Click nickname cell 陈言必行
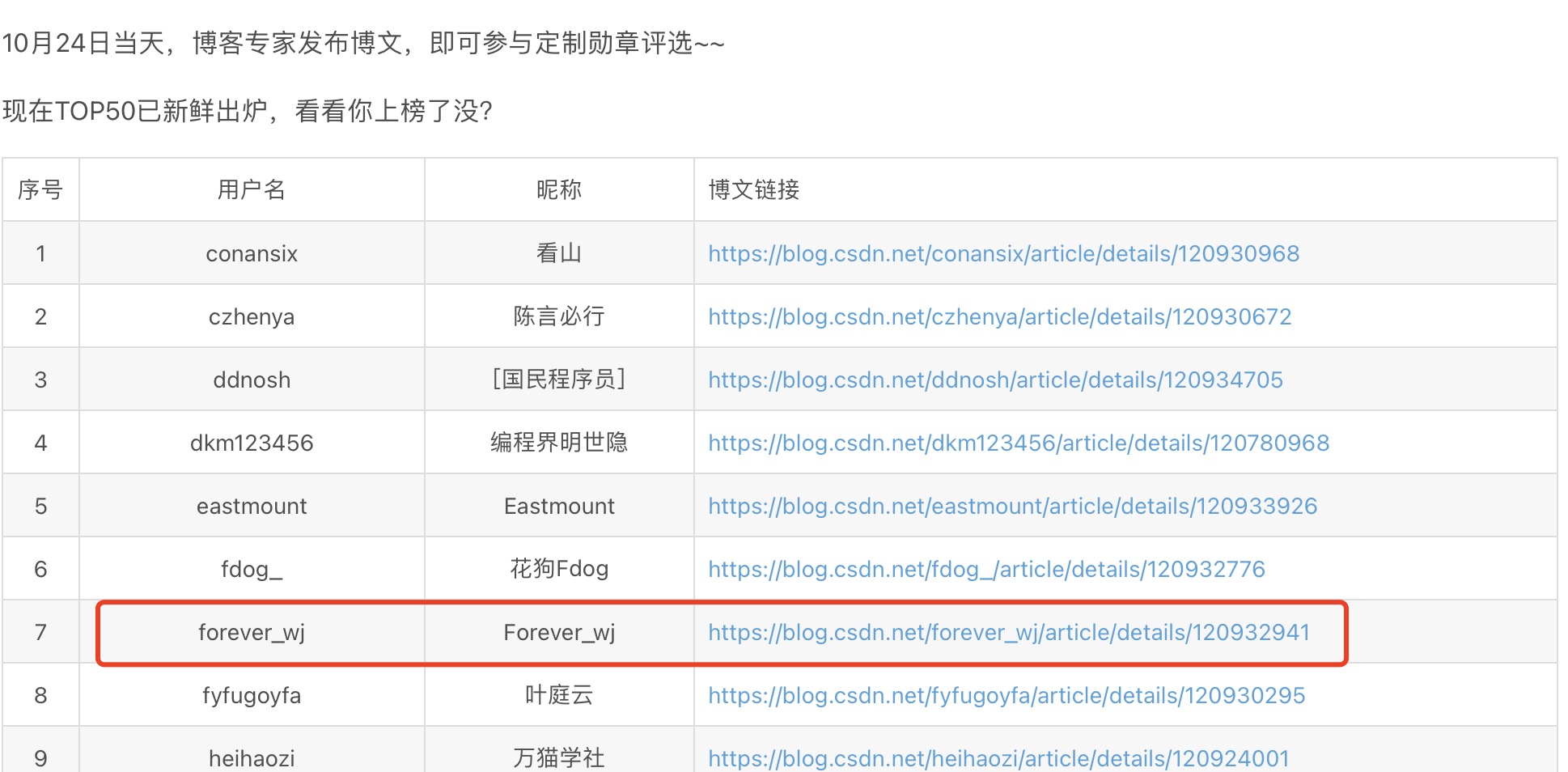The image size is (1568, 772). pyautogui.click(x=559, y=316)
